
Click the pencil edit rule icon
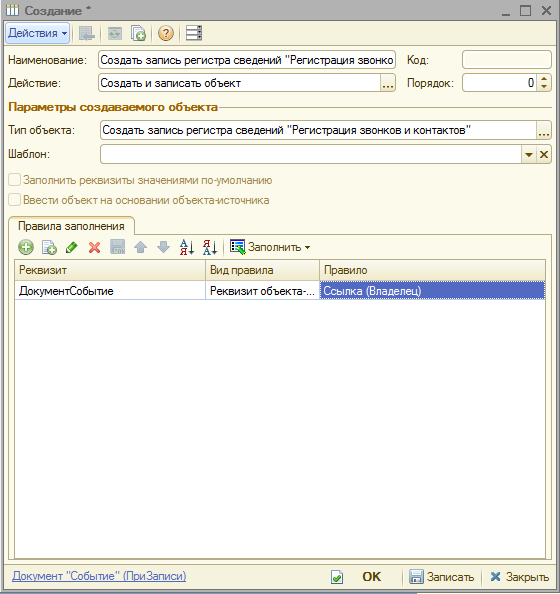(x=72, y=247)
